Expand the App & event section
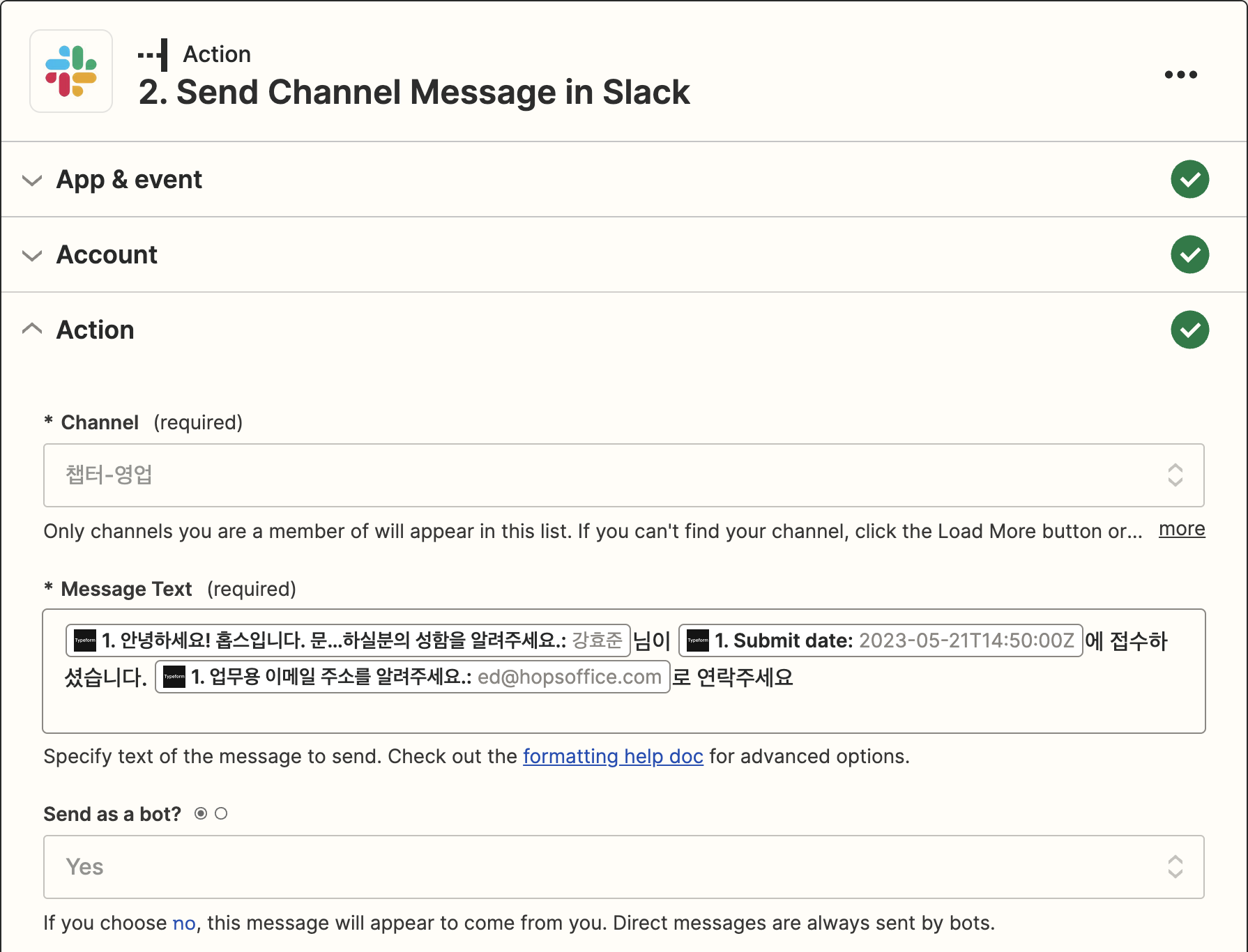 point(32,181)
